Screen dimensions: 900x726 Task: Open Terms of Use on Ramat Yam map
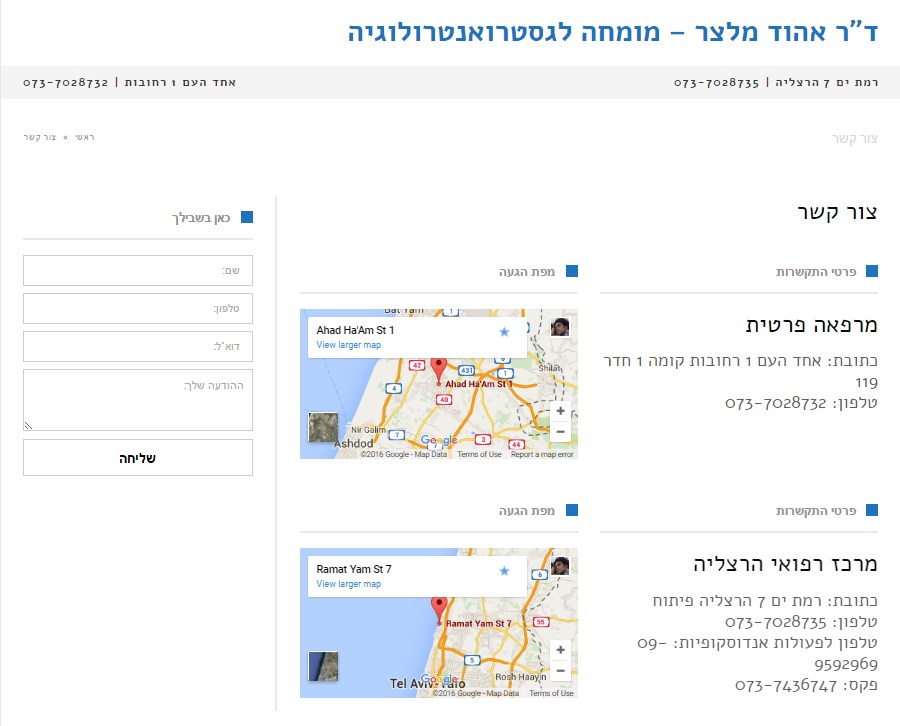tap(551, 693)
